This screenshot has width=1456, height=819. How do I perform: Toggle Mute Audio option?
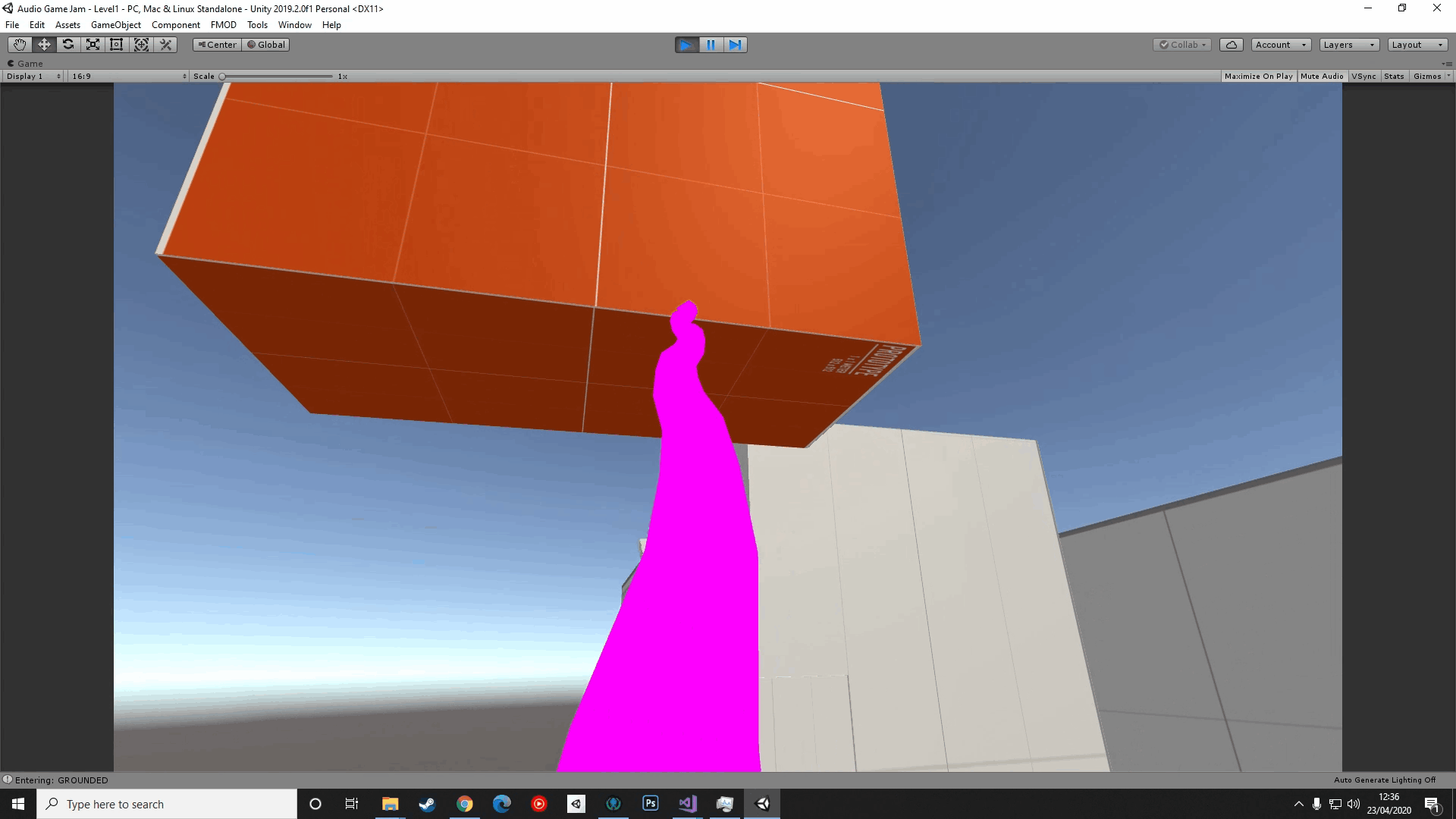click(x=1321, y=77)
